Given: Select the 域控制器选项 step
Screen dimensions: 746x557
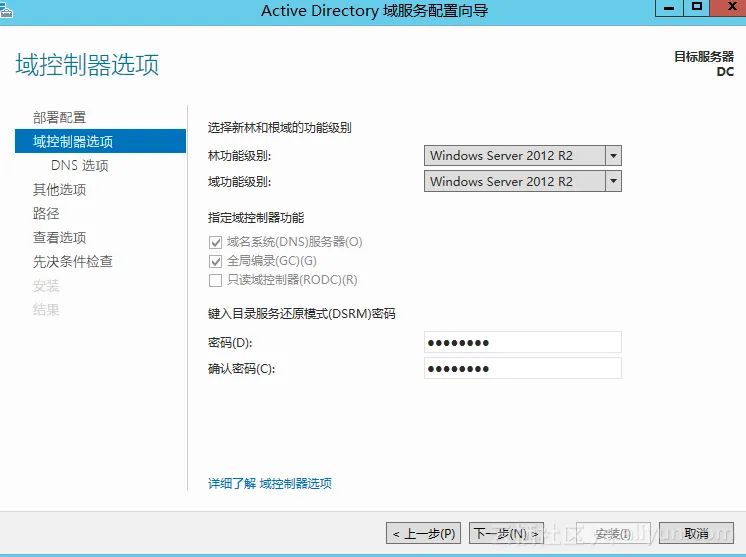Looking at the screenshot, I should point(100,141).
